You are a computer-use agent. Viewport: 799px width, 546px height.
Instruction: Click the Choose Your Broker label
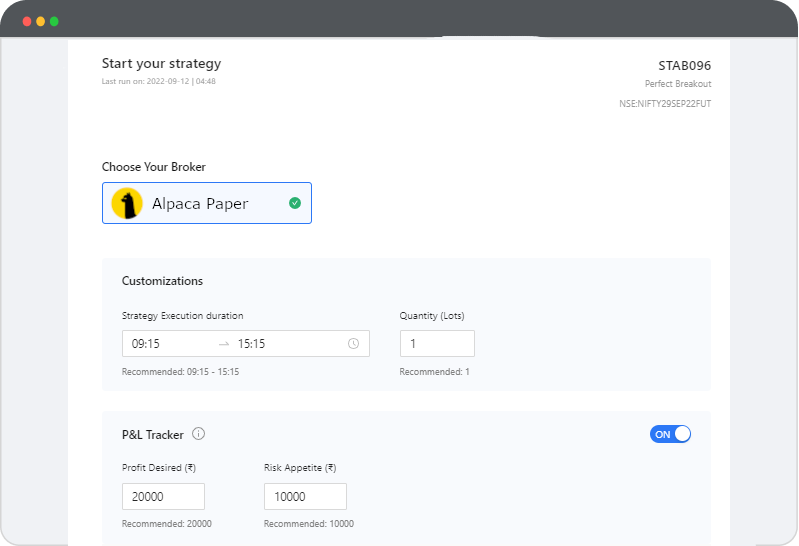coord(154,167)
